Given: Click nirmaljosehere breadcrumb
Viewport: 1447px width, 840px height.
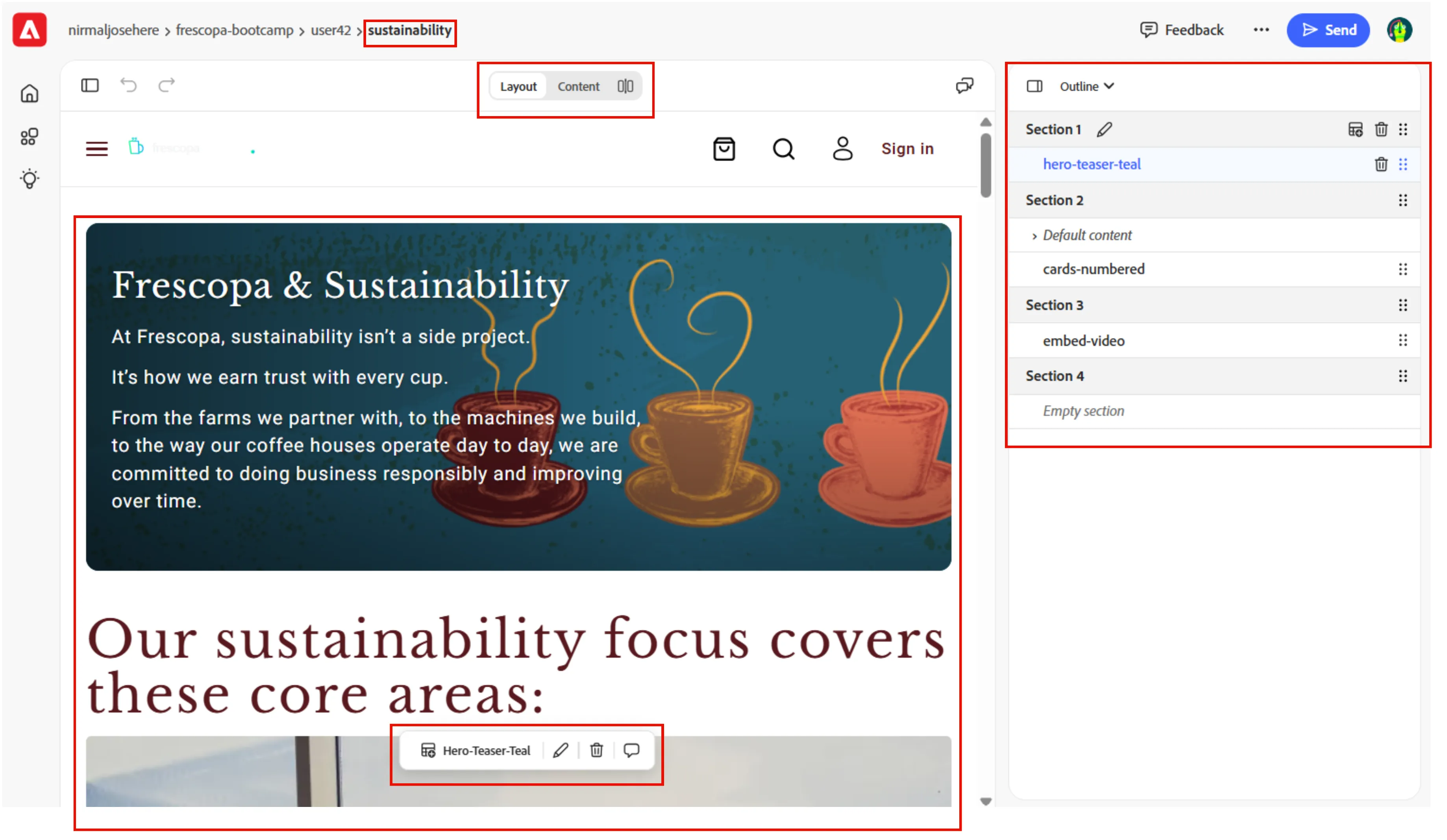Looking at the screenshot, I should pyautogui.click(x=114, y=30).
